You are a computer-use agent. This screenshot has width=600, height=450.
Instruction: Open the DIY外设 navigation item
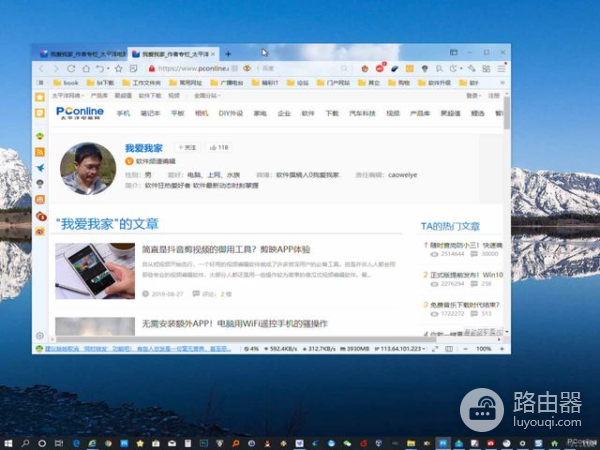coord(230,113)
